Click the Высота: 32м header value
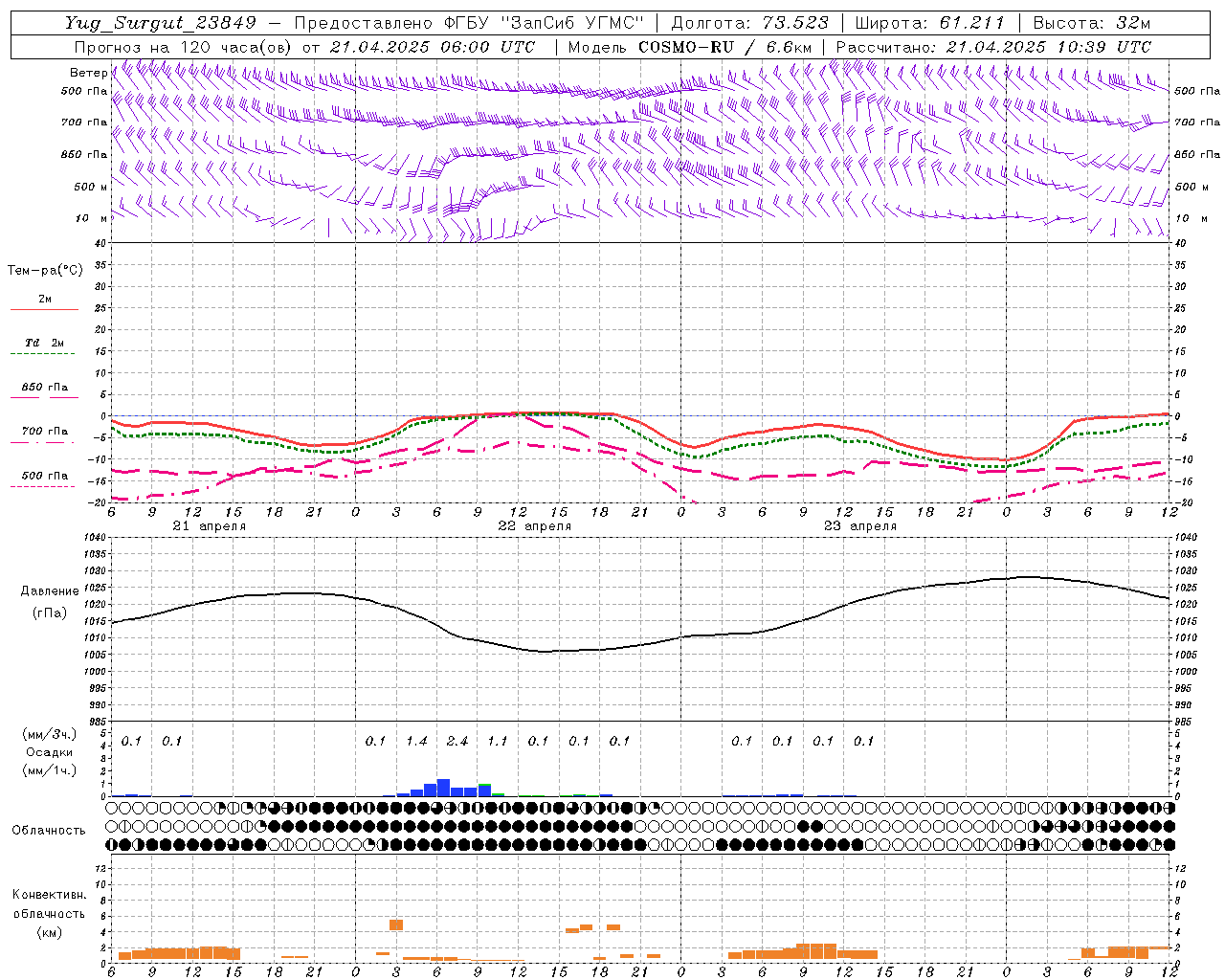Screen dimensions: 1225x980 pos(1091,23)
